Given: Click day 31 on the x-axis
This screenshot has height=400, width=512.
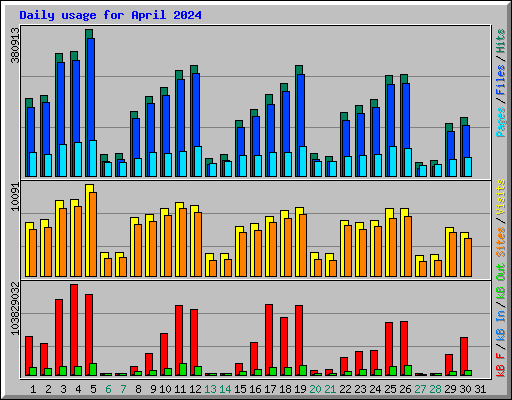Looking at the screenshot, I should (x=480, y=389).
